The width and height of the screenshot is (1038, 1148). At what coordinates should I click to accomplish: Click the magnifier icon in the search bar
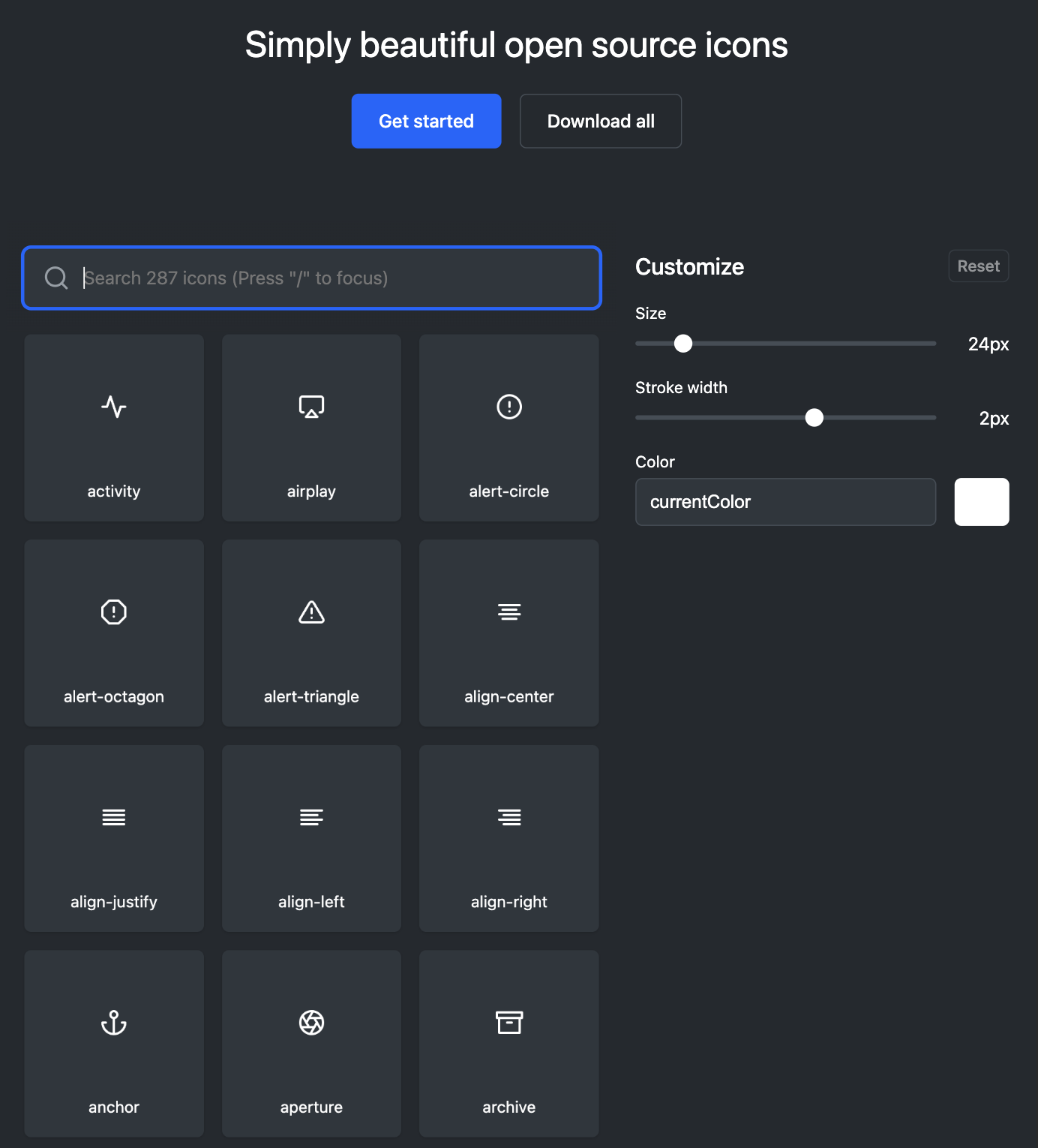point(56,278)
